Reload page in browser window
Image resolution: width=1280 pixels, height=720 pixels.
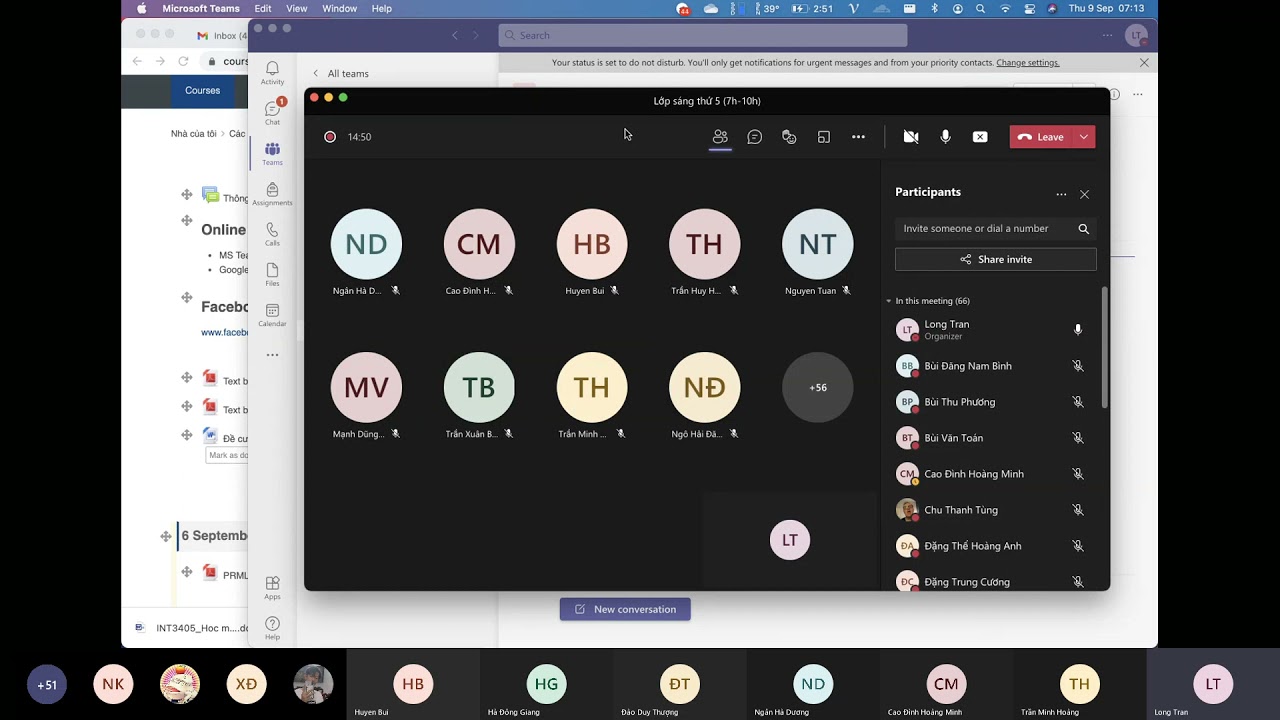pyautogui.click(x=183, y=61)
